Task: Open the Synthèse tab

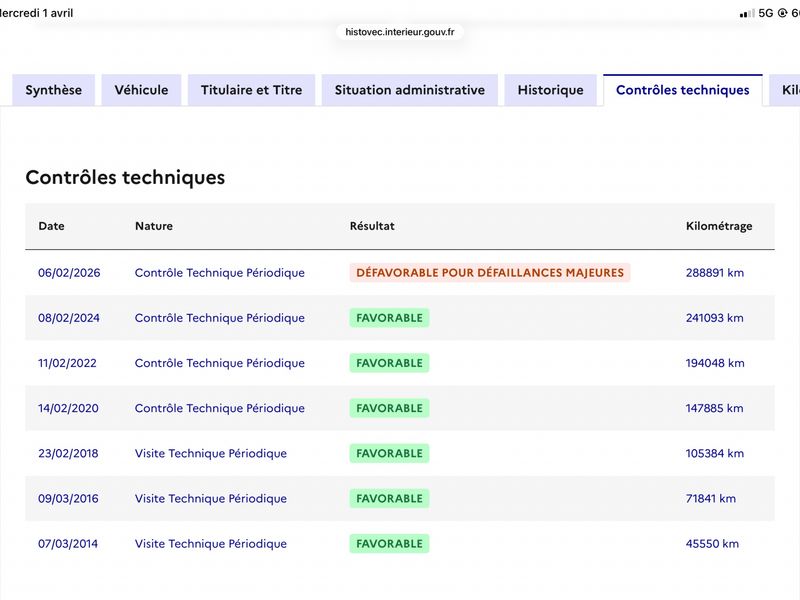Action: [54, 90]
